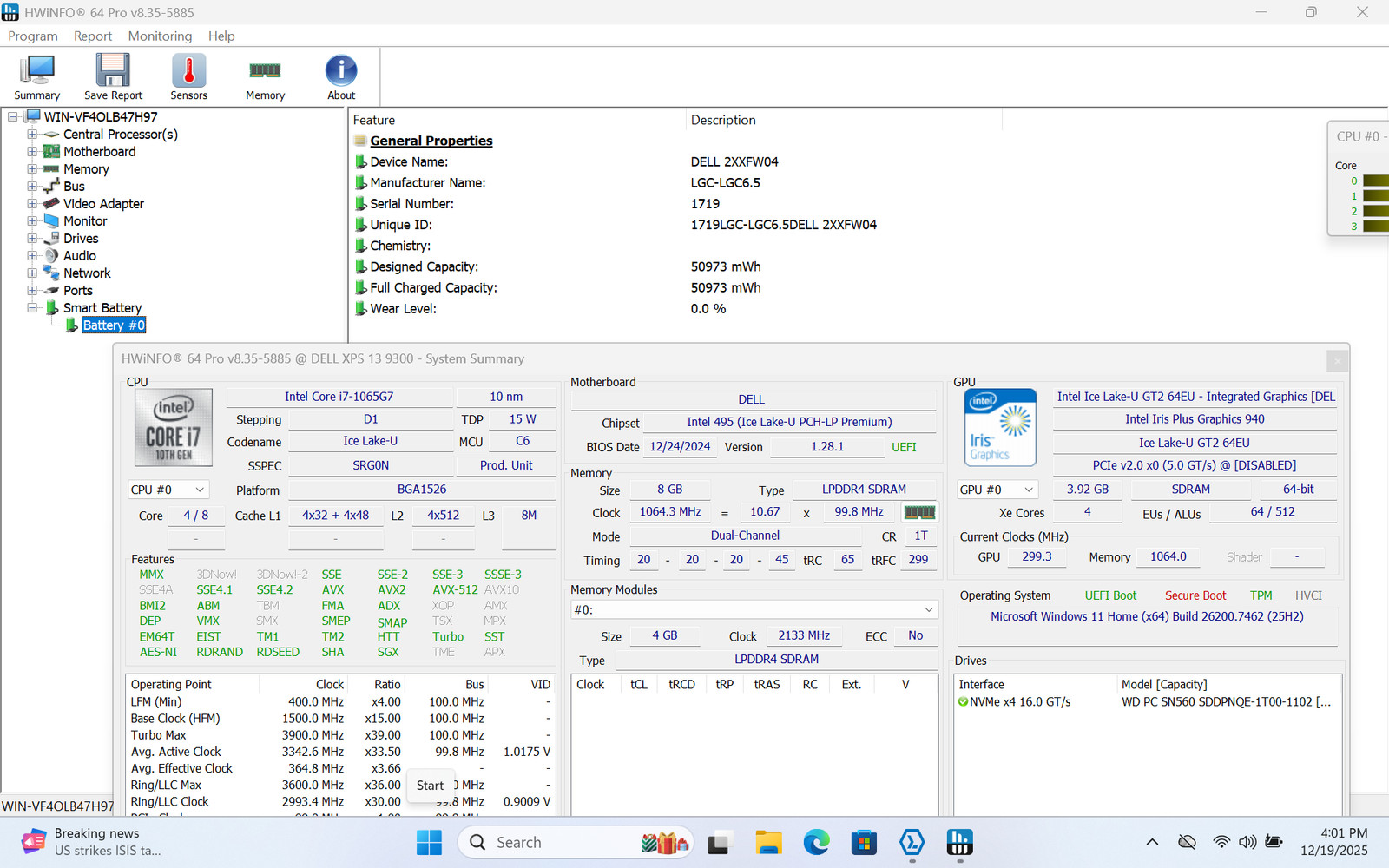
Task: Click the Interface column header in Drives
Action: click(x=981, y=684)
